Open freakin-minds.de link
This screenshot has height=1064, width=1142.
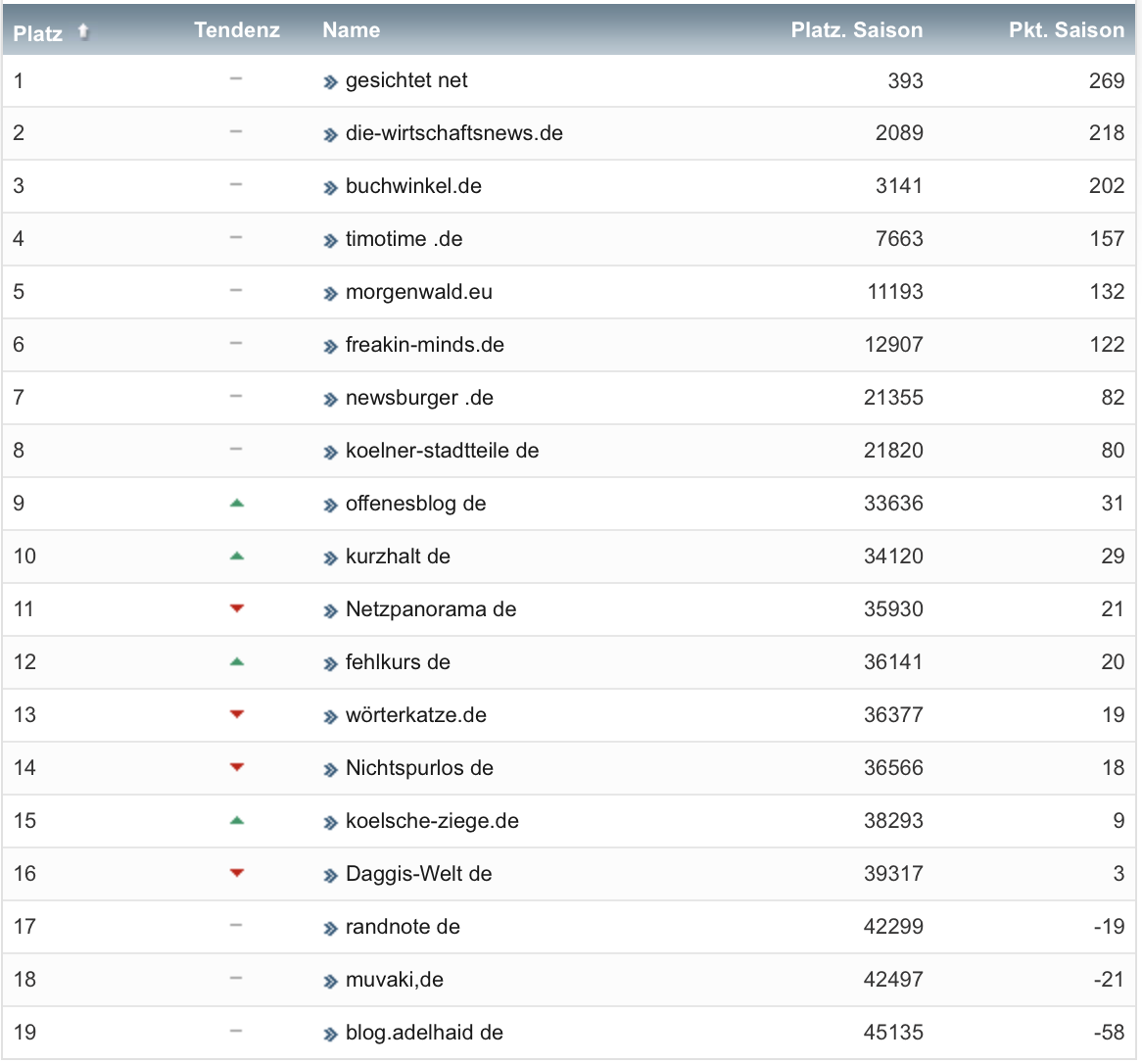(x=425, y=345)
